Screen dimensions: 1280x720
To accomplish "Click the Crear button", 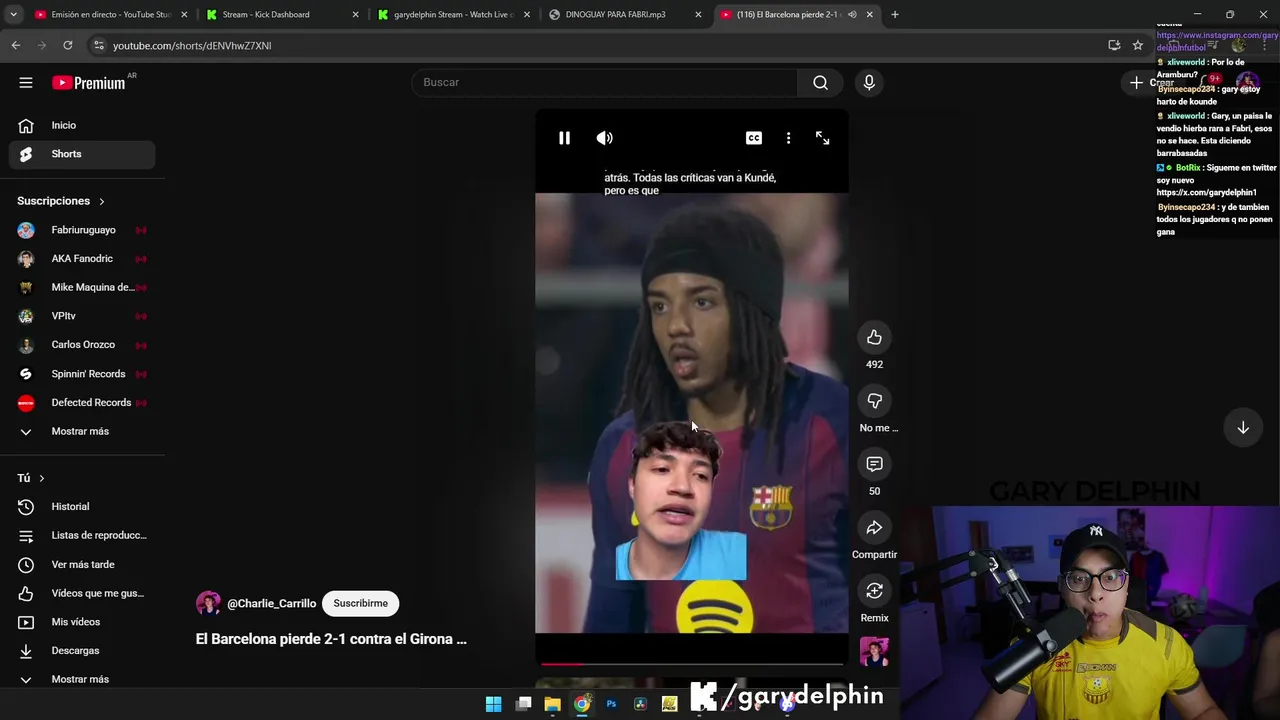I will (x=1150, y=83).
